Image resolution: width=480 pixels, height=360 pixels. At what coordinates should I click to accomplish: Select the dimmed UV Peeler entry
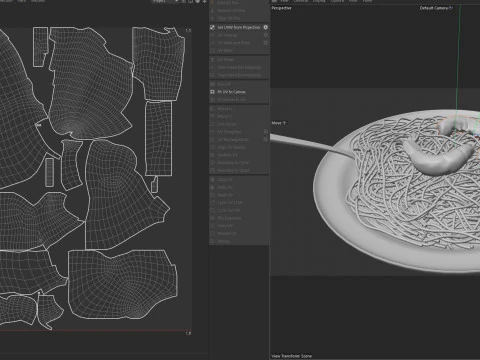point(226,60)
